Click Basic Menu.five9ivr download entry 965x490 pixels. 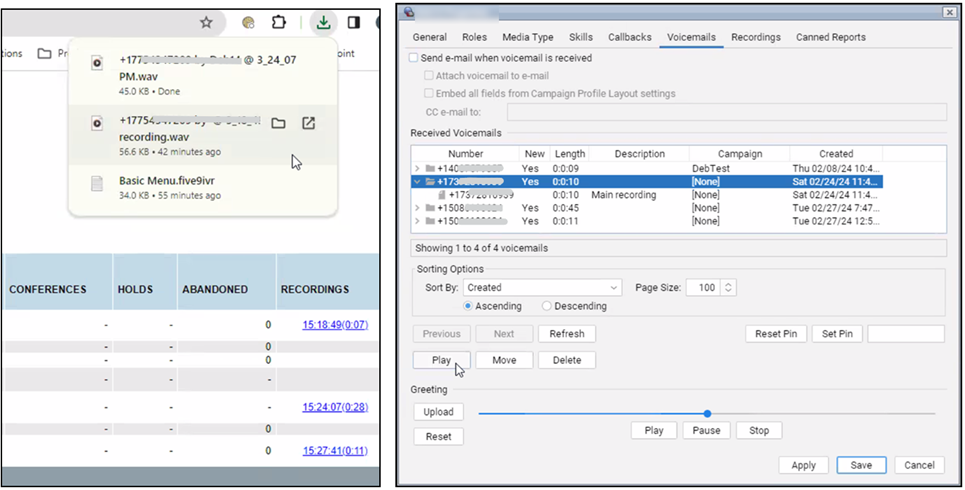click(203, 188)
